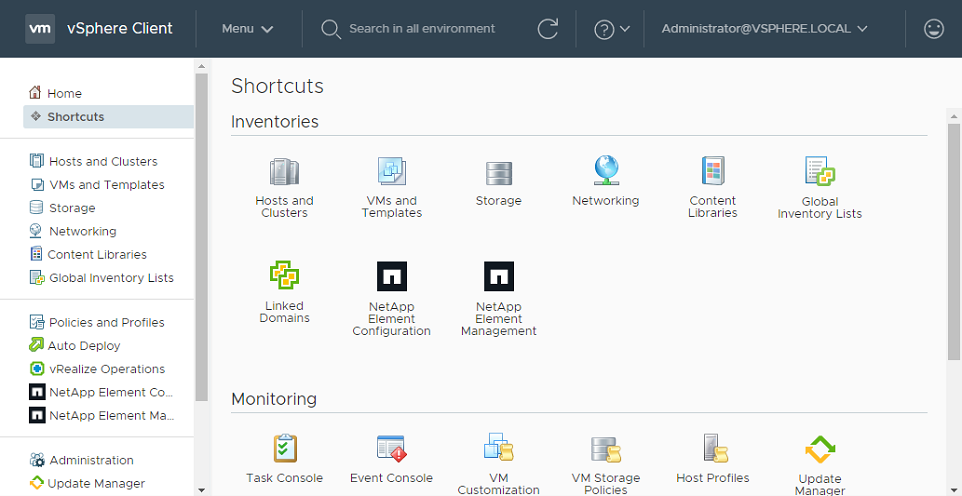Expand the Menu dropdown
Image resolution: width=962 pixels, height=496 pixels.
(247, 29)
